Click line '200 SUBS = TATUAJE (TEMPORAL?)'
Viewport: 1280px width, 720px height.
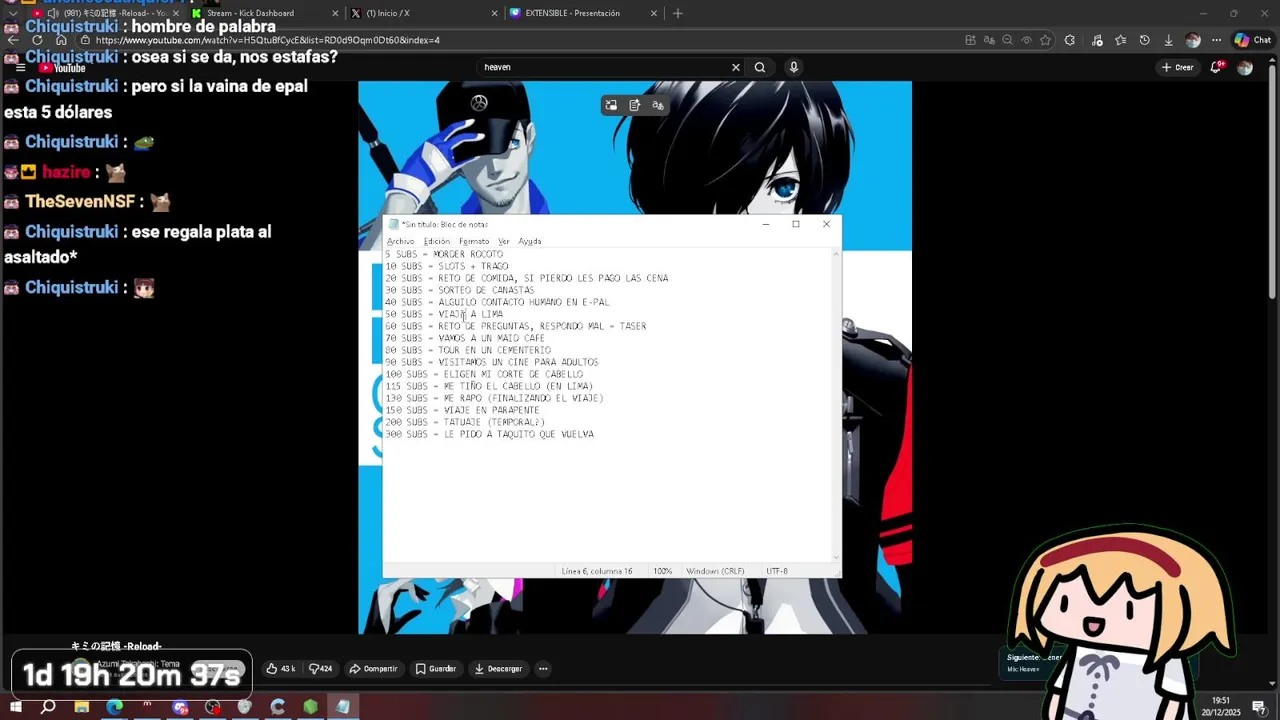[465, 422]
